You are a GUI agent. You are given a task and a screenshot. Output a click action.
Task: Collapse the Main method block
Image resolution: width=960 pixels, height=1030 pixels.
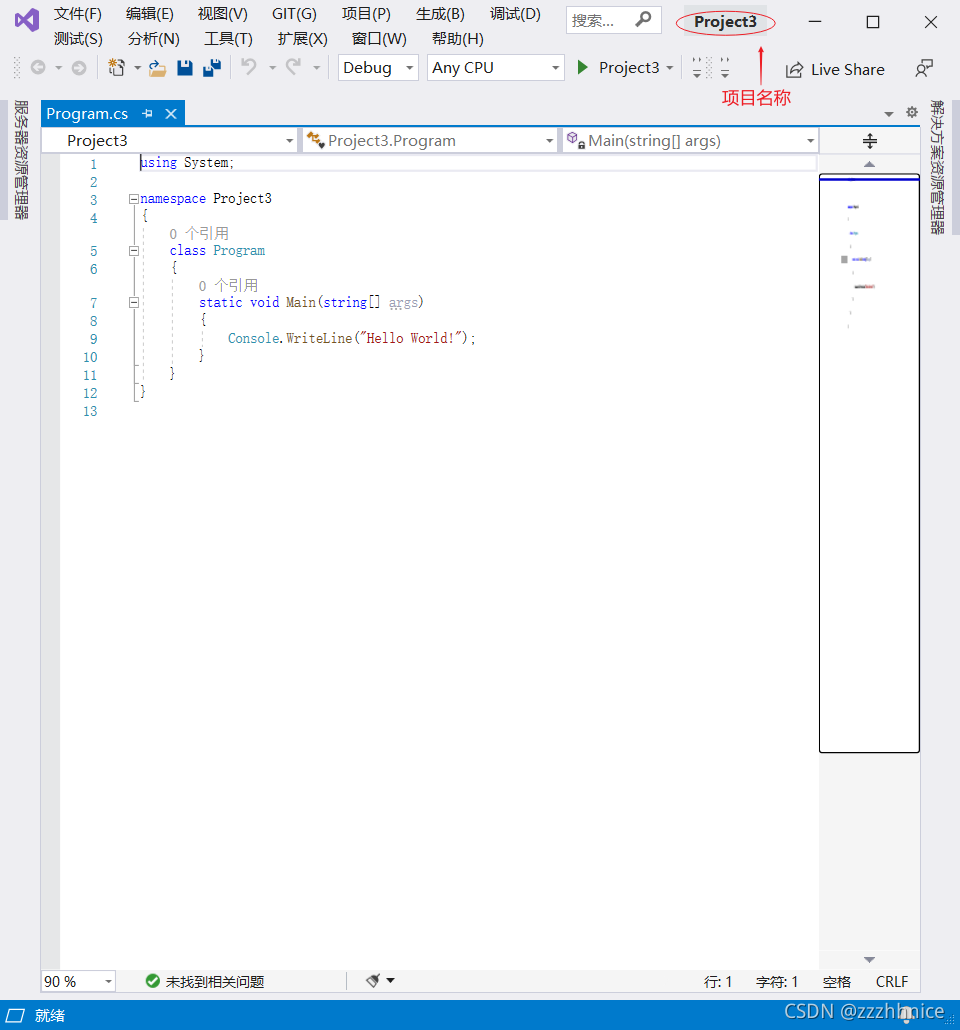click(133, 302)
